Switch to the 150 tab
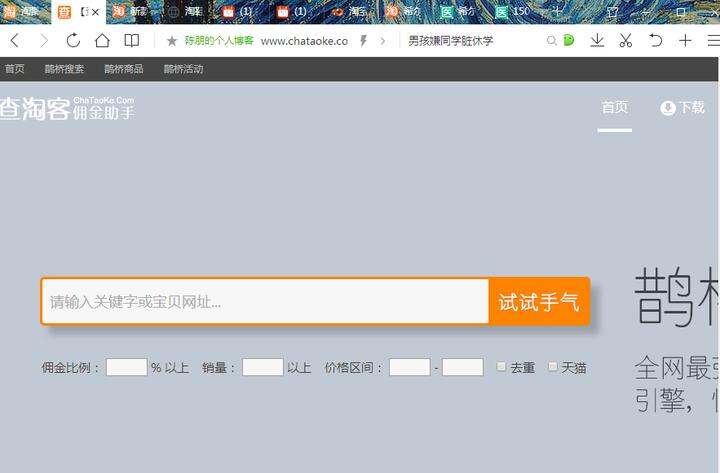Image resolution: width=720 pixels, height=473 pixels. pyautogui.click(x=513, y=12)
